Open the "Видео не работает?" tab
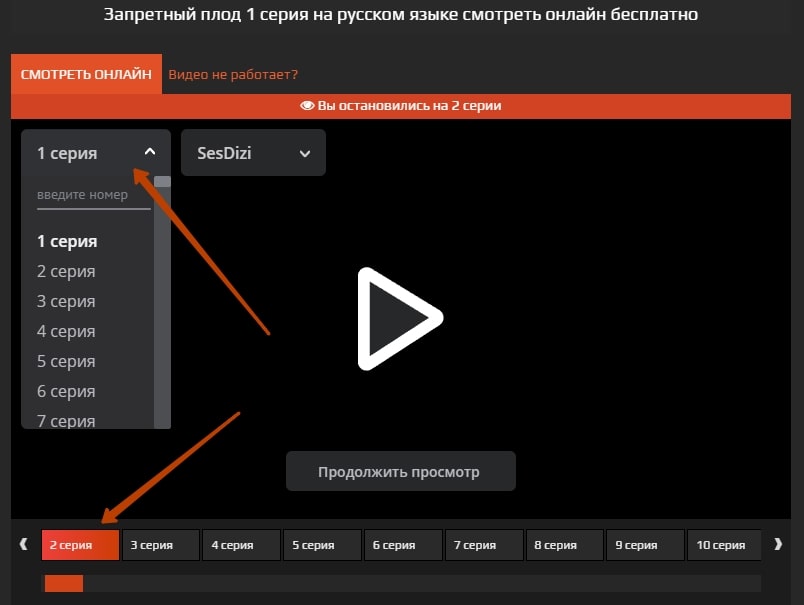 click(x=233, y=74)
